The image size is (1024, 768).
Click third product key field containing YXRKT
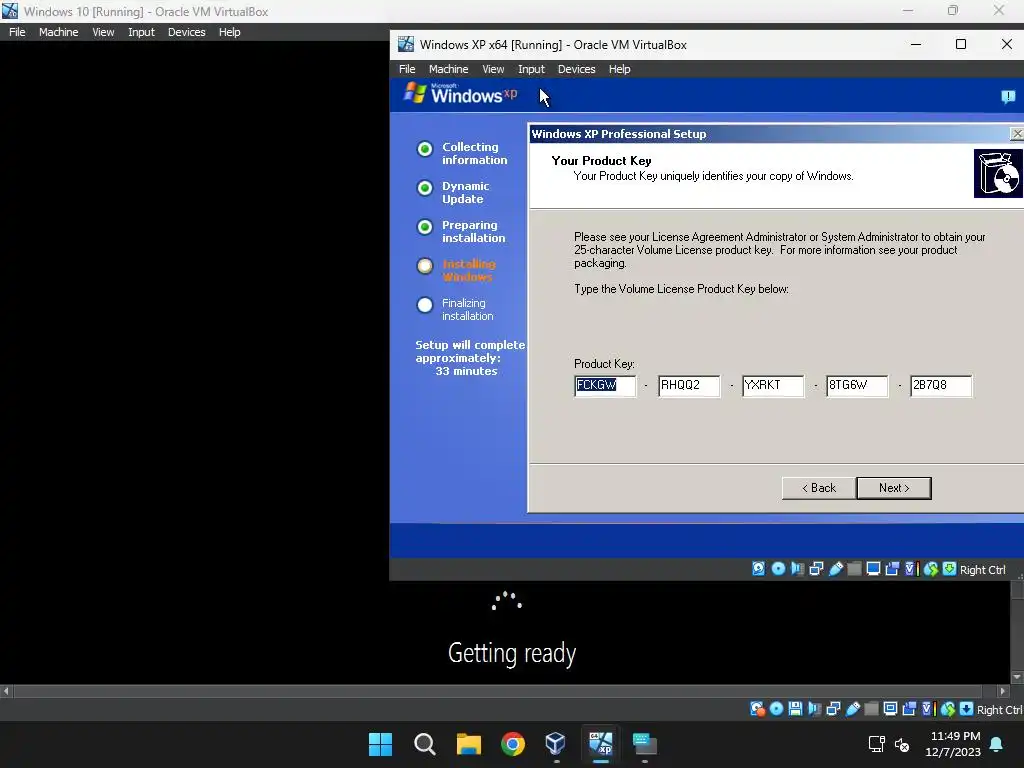tap(773, 385)
